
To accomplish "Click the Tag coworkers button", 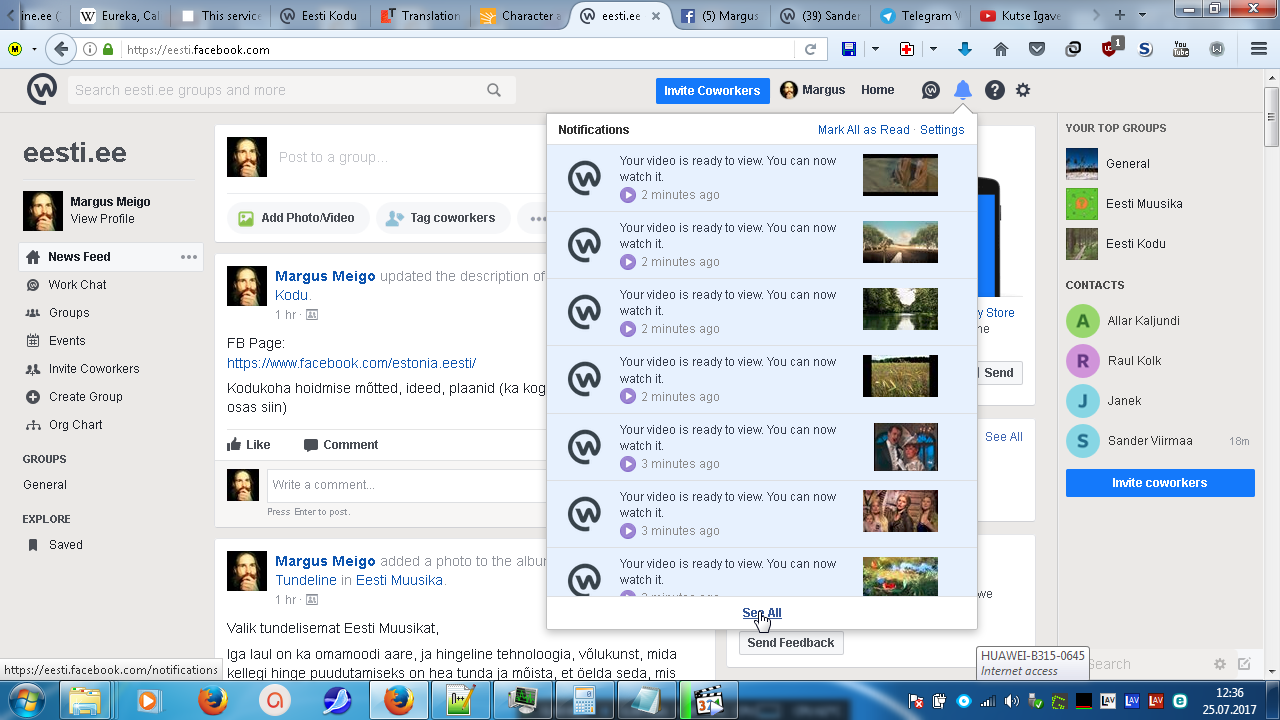I will [443, 218].
